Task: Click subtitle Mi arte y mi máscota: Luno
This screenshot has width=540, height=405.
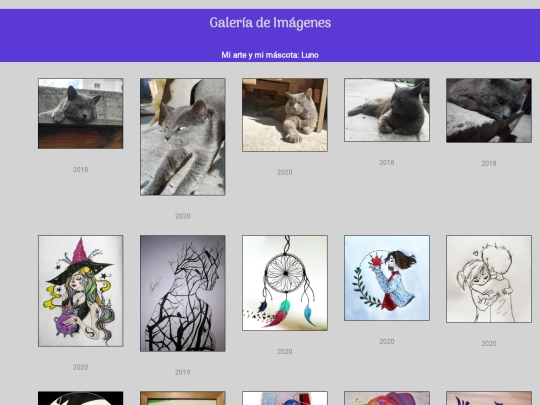Action: [x=270, y=55]
